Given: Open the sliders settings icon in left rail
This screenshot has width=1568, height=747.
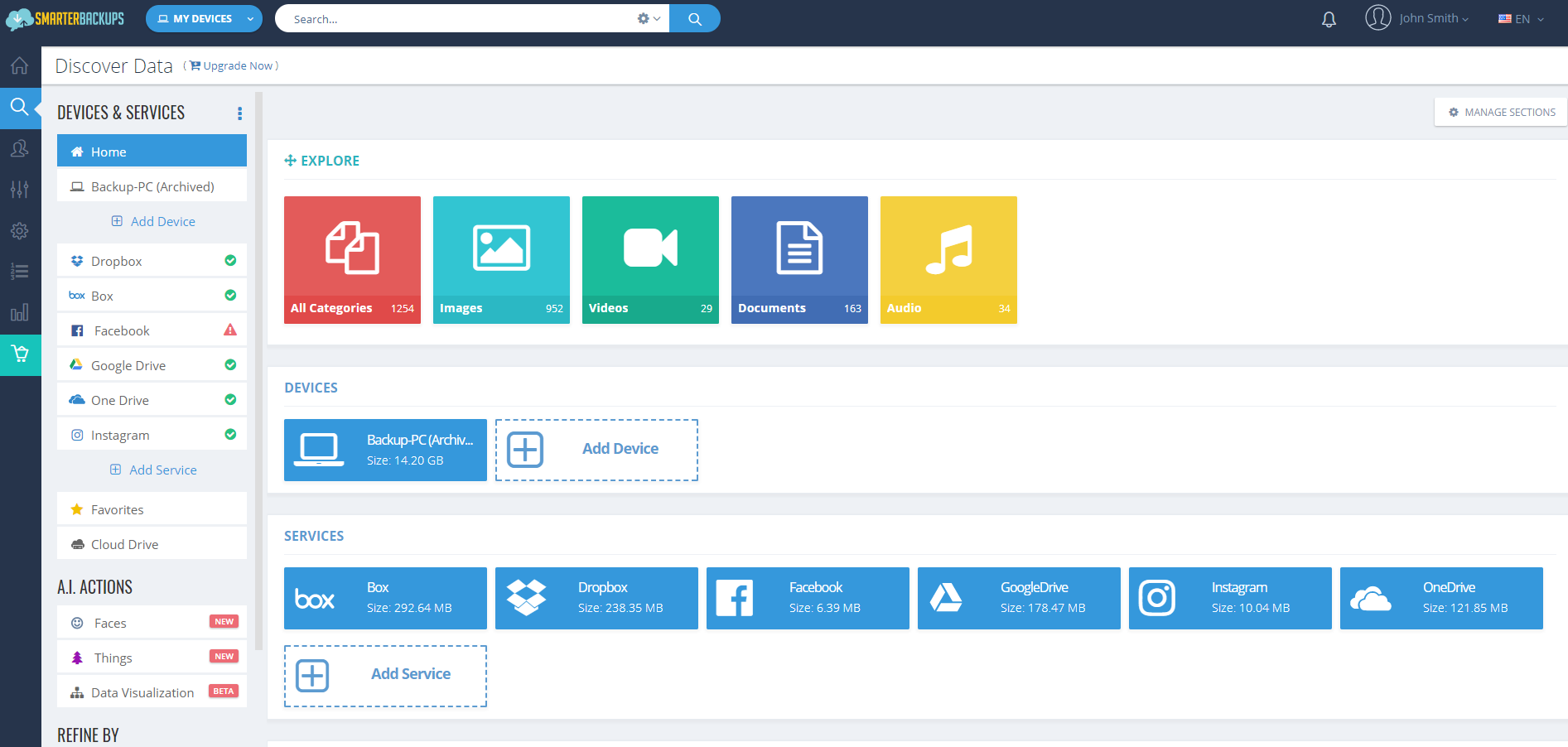Looking at the screenshot, I should [20, 190].
